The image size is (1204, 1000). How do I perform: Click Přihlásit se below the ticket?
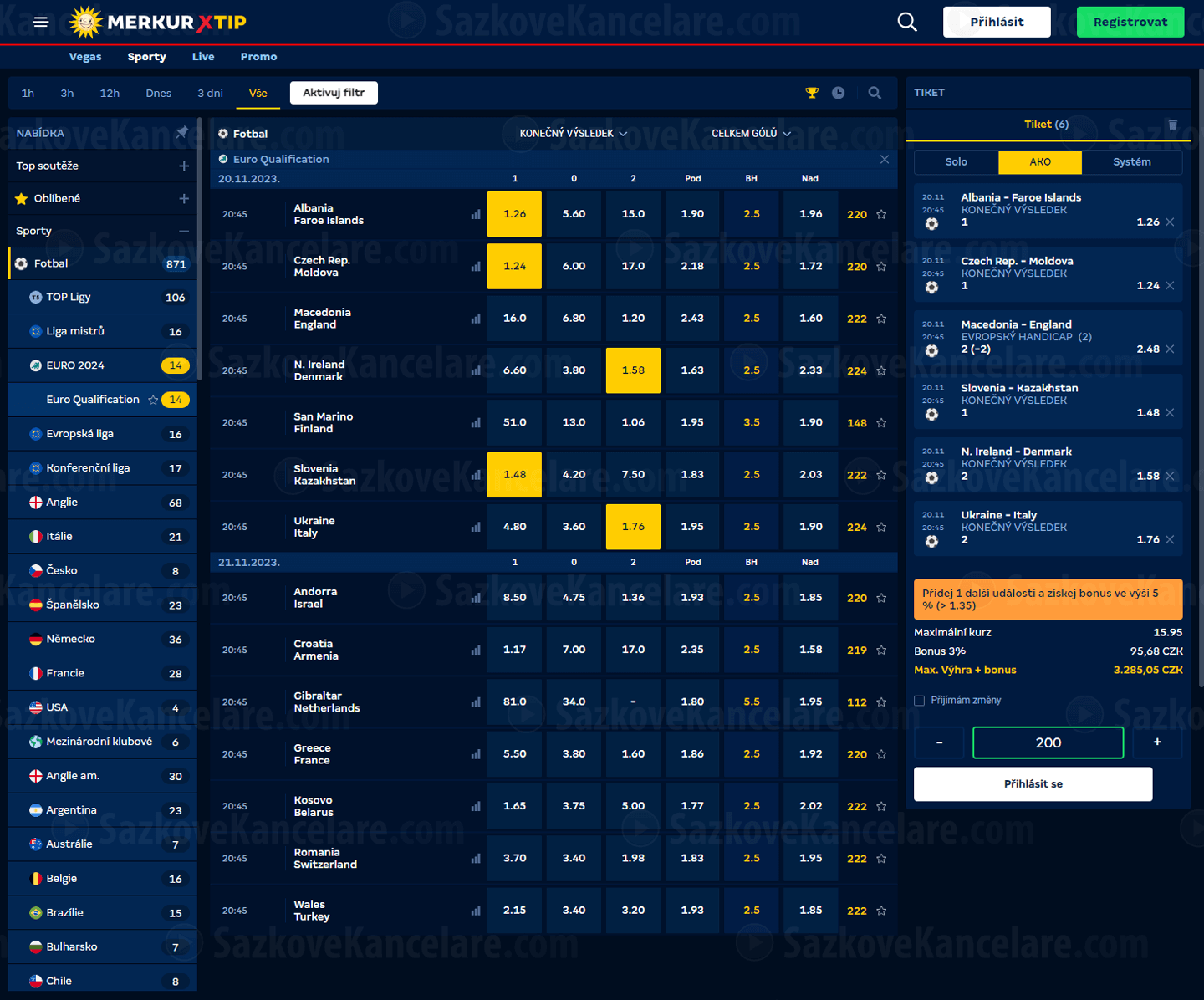[x=1033, y=784]
